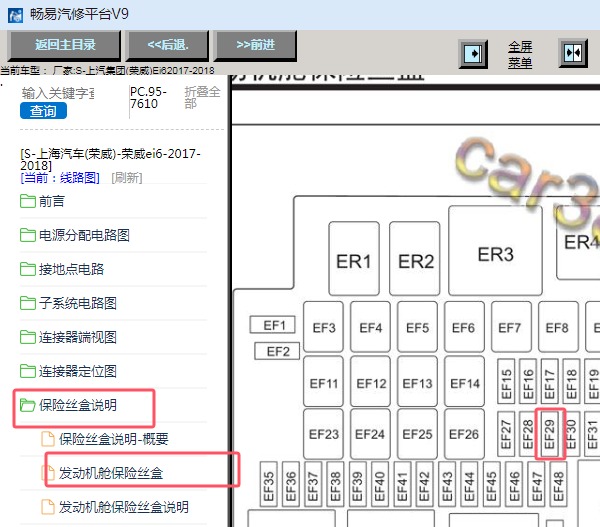Click the 保险丝盒说明-概要 page icon
Viewport: 600px width, 527px height.
pos(48,439)
